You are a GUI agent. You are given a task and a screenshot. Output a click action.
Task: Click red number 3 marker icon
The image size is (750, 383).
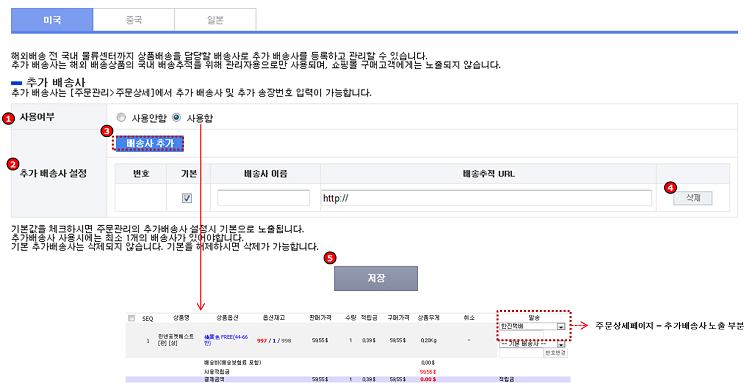[x=108, y=131]
